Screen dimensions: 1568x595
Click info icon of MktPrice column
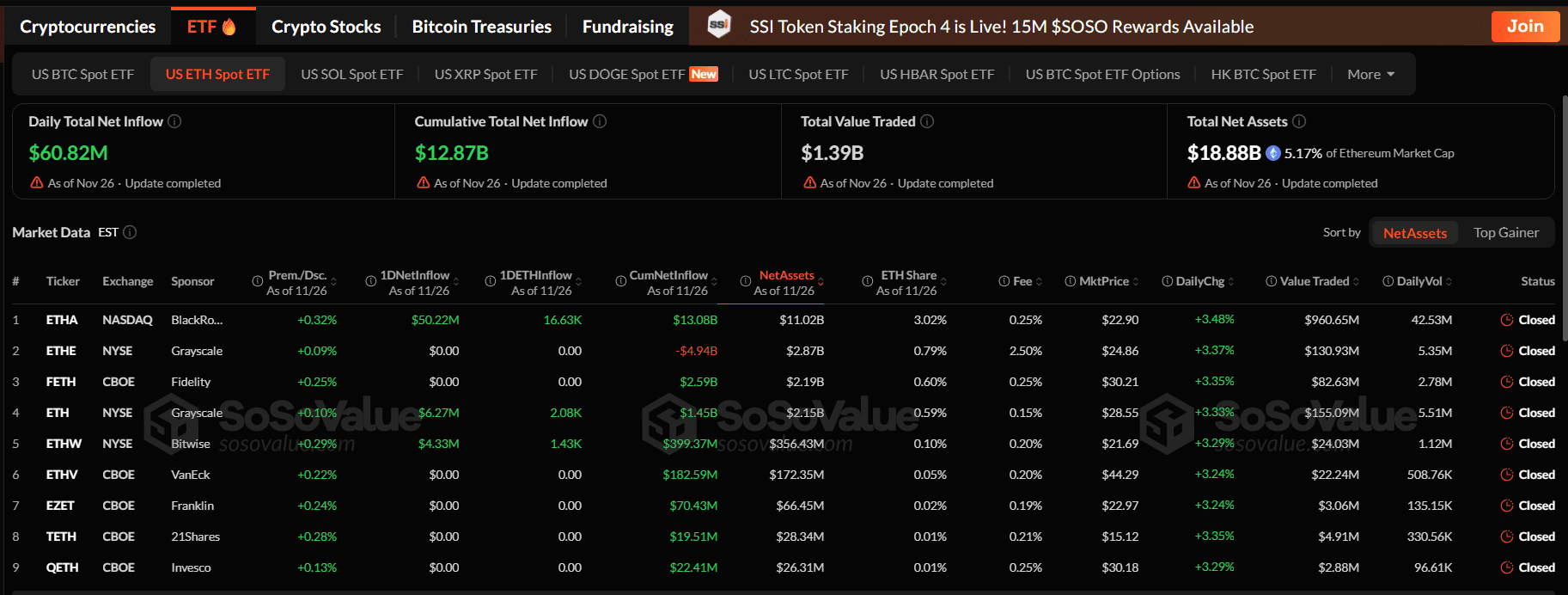pyautogui.click(x=1071, y=281)
